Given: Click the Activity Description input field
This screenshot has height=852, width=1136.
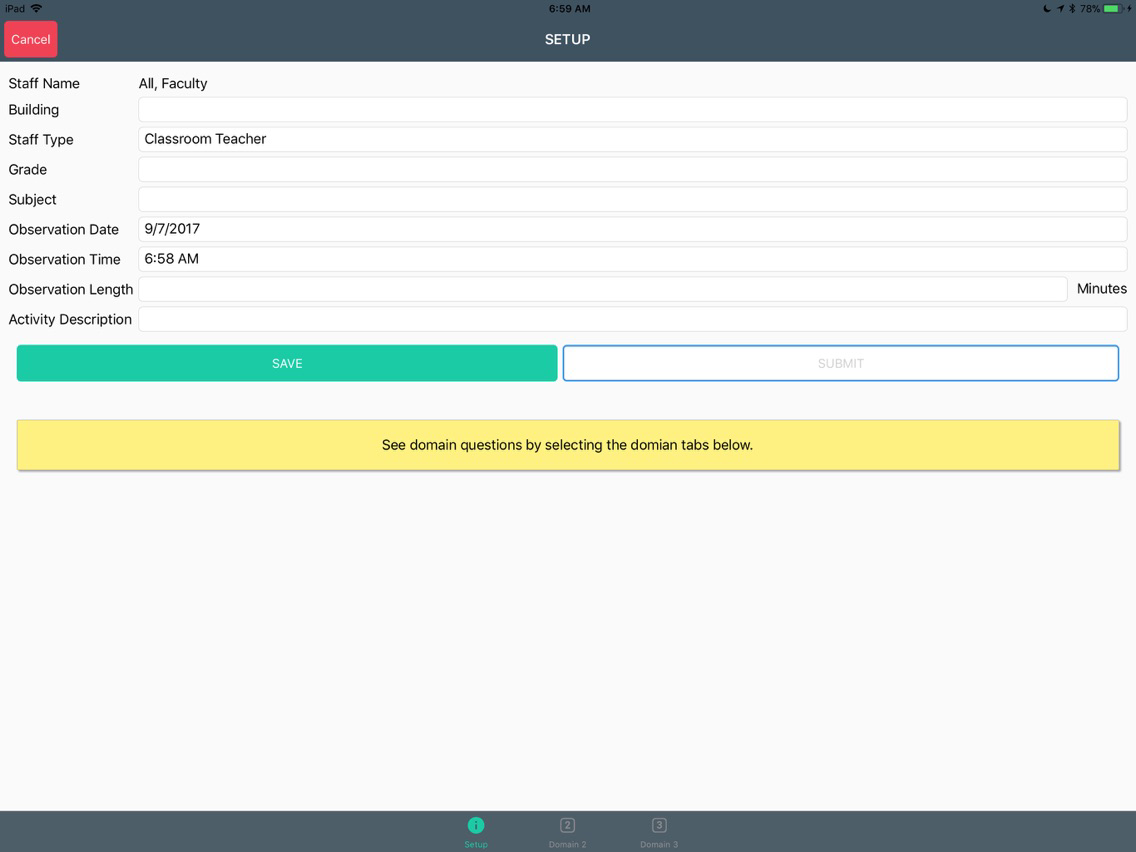Looking at the screenshot, I should [x=632, y=319].
